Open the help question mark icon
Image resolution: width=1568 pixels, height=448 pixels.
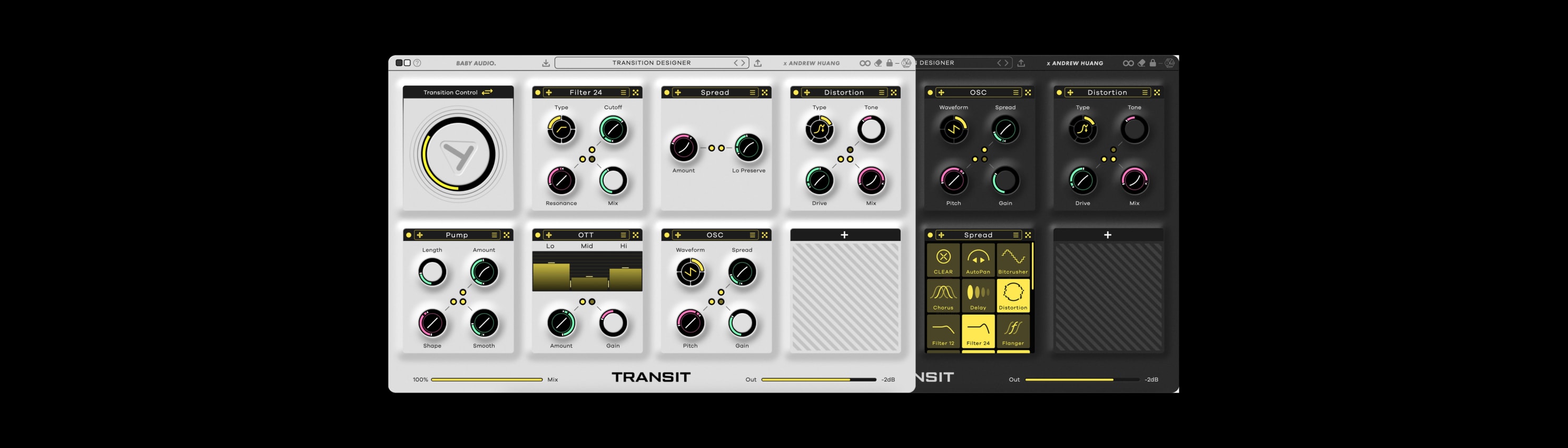point(417,63)
